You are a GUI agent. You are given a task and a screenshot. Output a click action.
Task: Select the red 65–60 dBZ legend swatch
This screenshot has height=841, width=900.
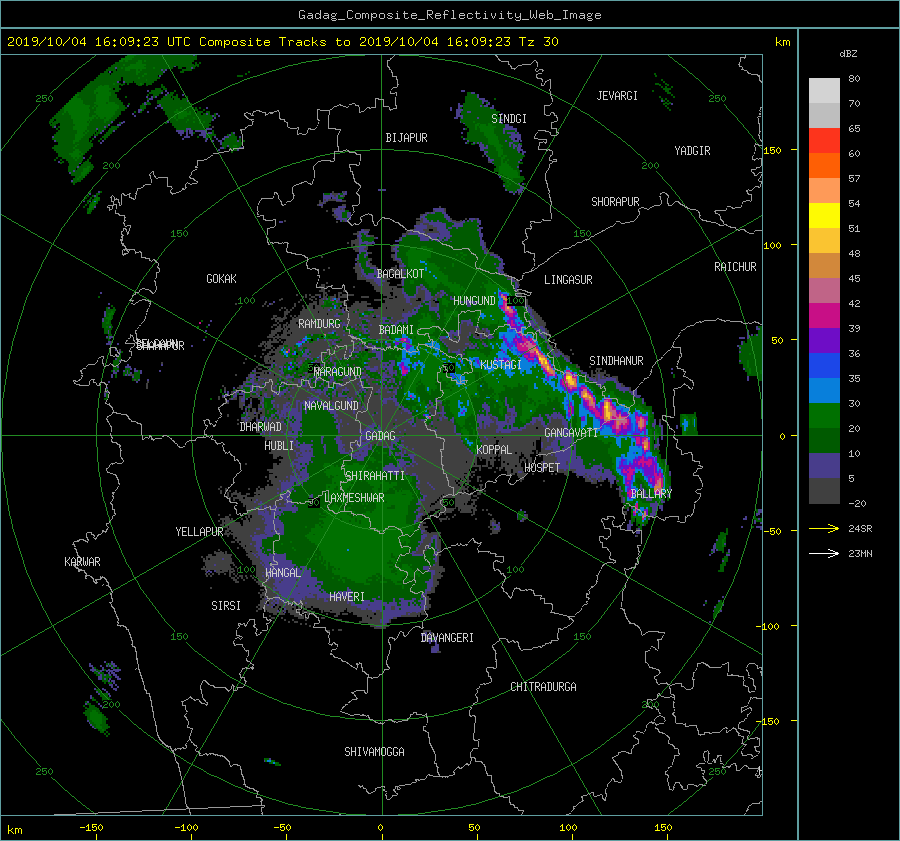pos(824,141)
